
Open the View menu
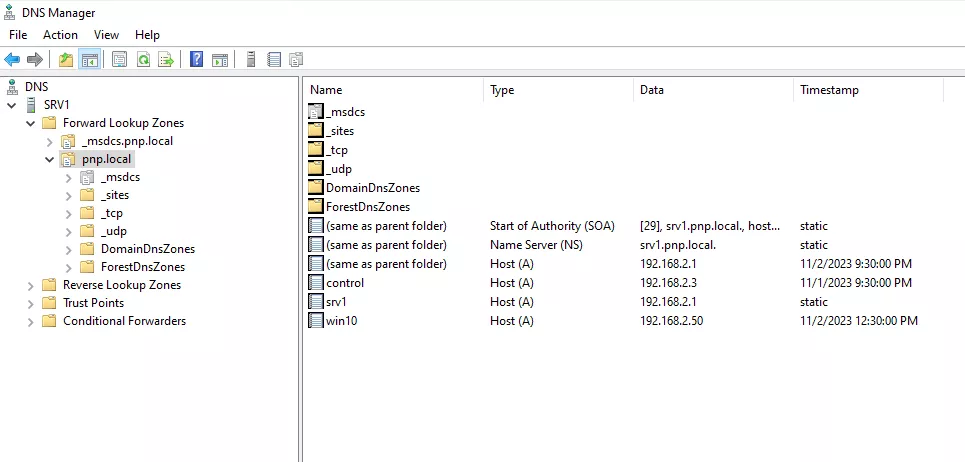(106, 34)
